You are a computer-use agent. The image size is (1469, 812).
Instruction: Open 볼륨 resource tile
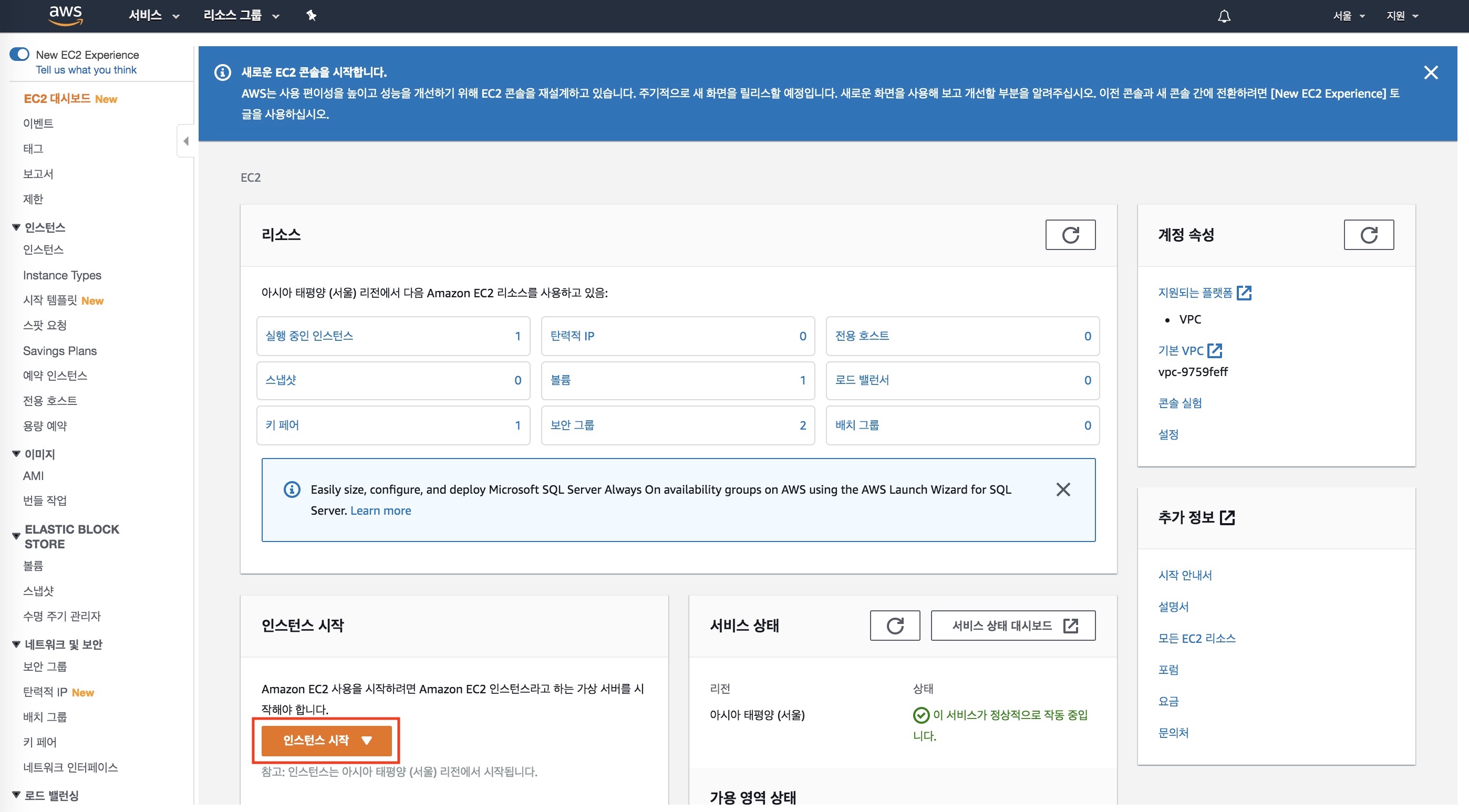point(678,380)
